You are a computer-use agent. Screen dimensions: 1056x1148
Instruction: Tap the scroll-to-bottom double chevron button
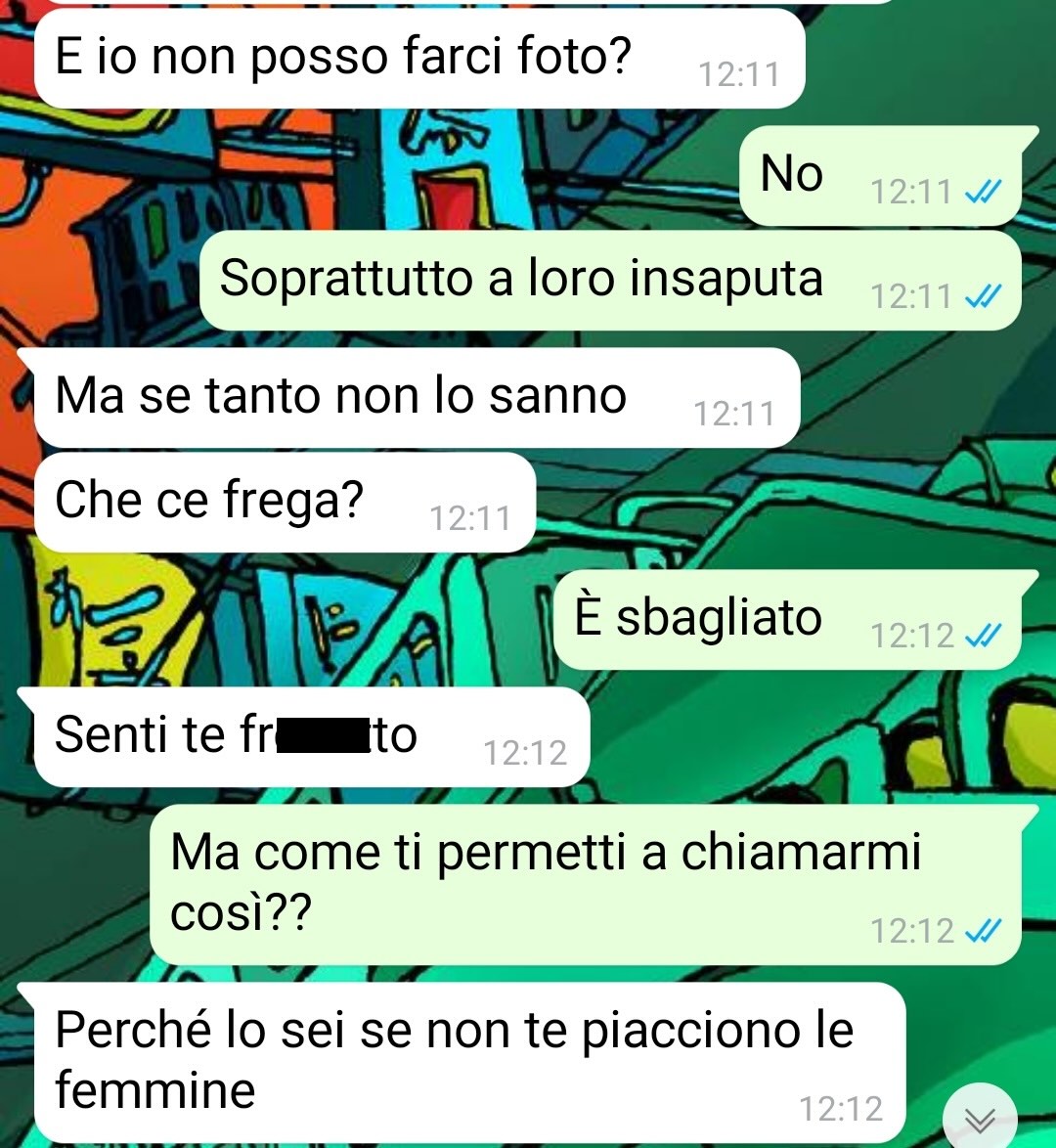[979, 1119]
